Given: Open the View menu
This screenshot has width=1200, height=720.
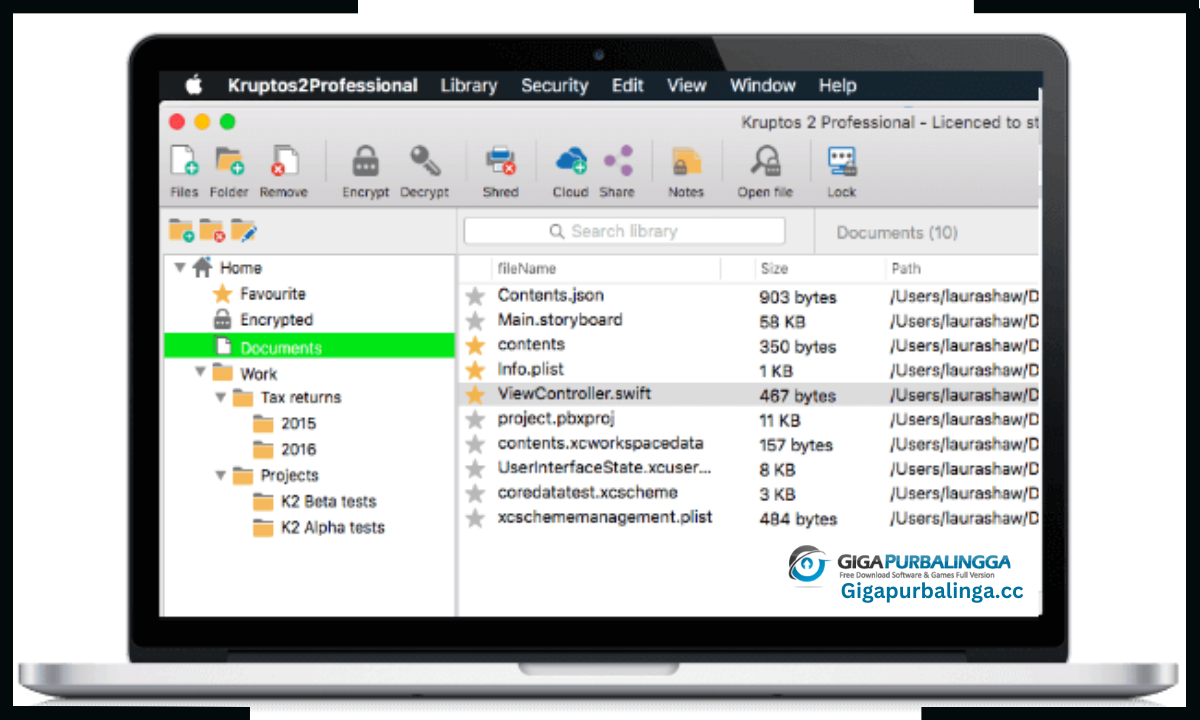Looking at the screenshot, I should (687, 85).
